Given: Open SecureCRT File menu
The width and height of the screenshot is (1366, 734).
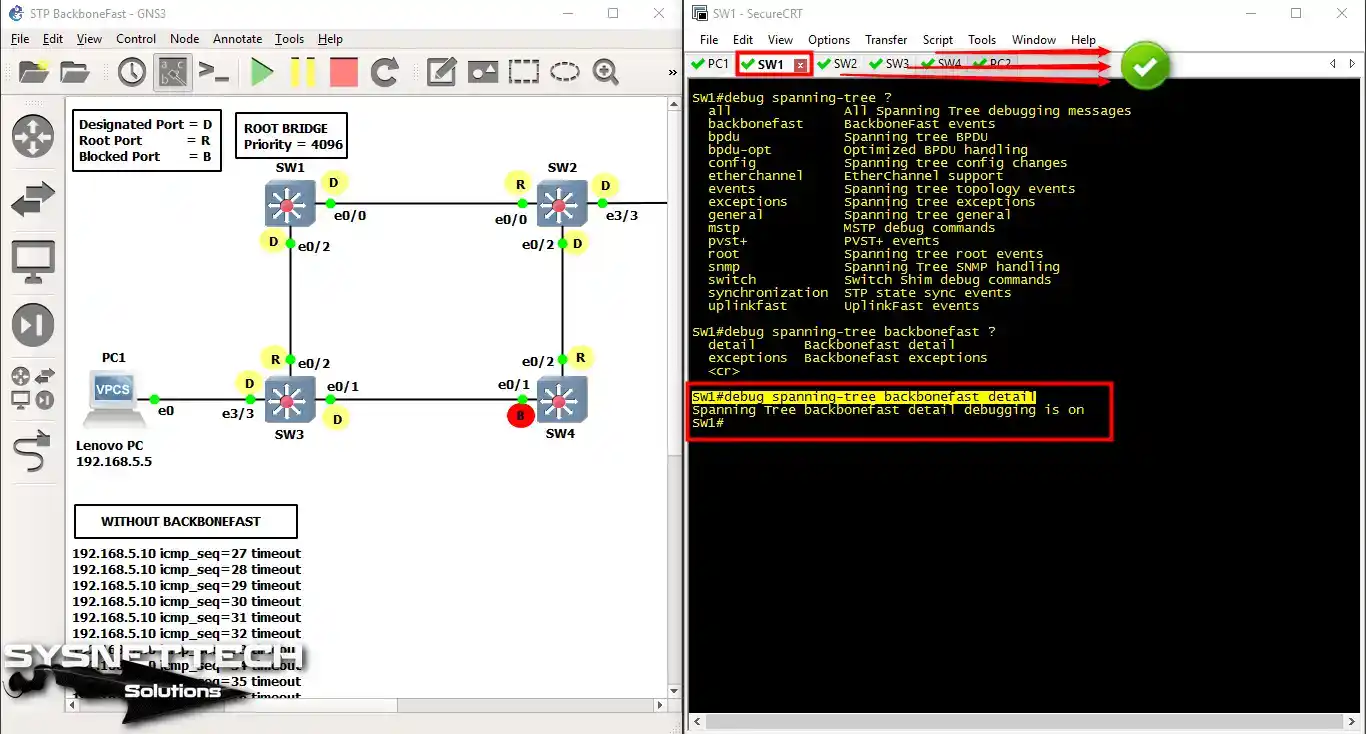Looking at the screenshot, I should coord(709,40).
